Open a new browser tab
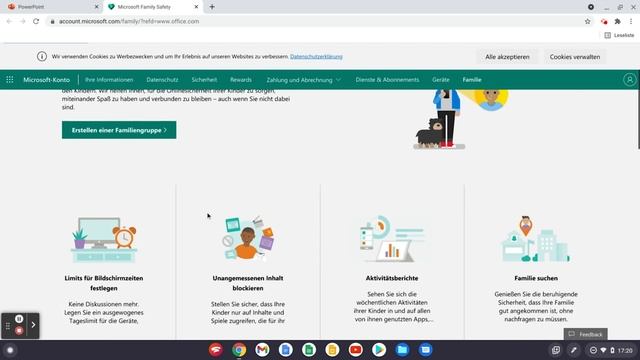Image resolution: width=640 pixels, height=360 pixels. 212,7
